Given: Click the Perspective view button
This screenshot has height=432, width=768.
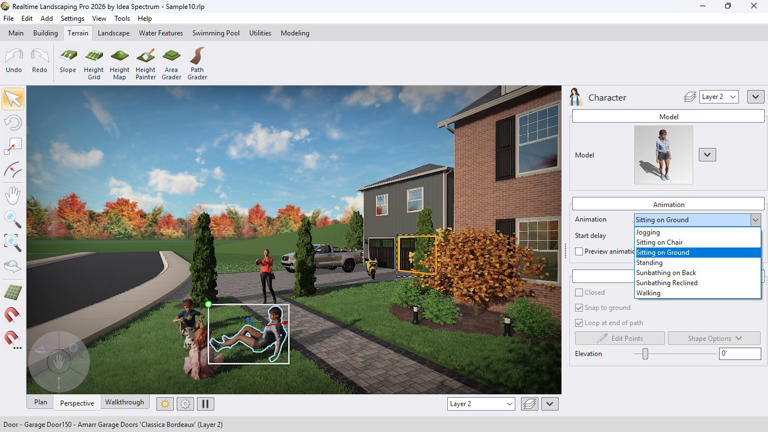Looking at the screenshot, I should [x=77, y=403].
